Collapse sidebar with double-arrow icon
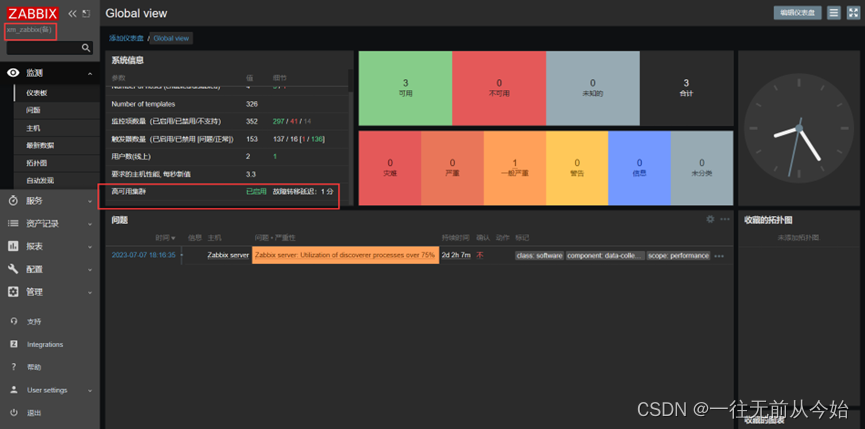The image size is (865, 429). click(x=72, y=14)
